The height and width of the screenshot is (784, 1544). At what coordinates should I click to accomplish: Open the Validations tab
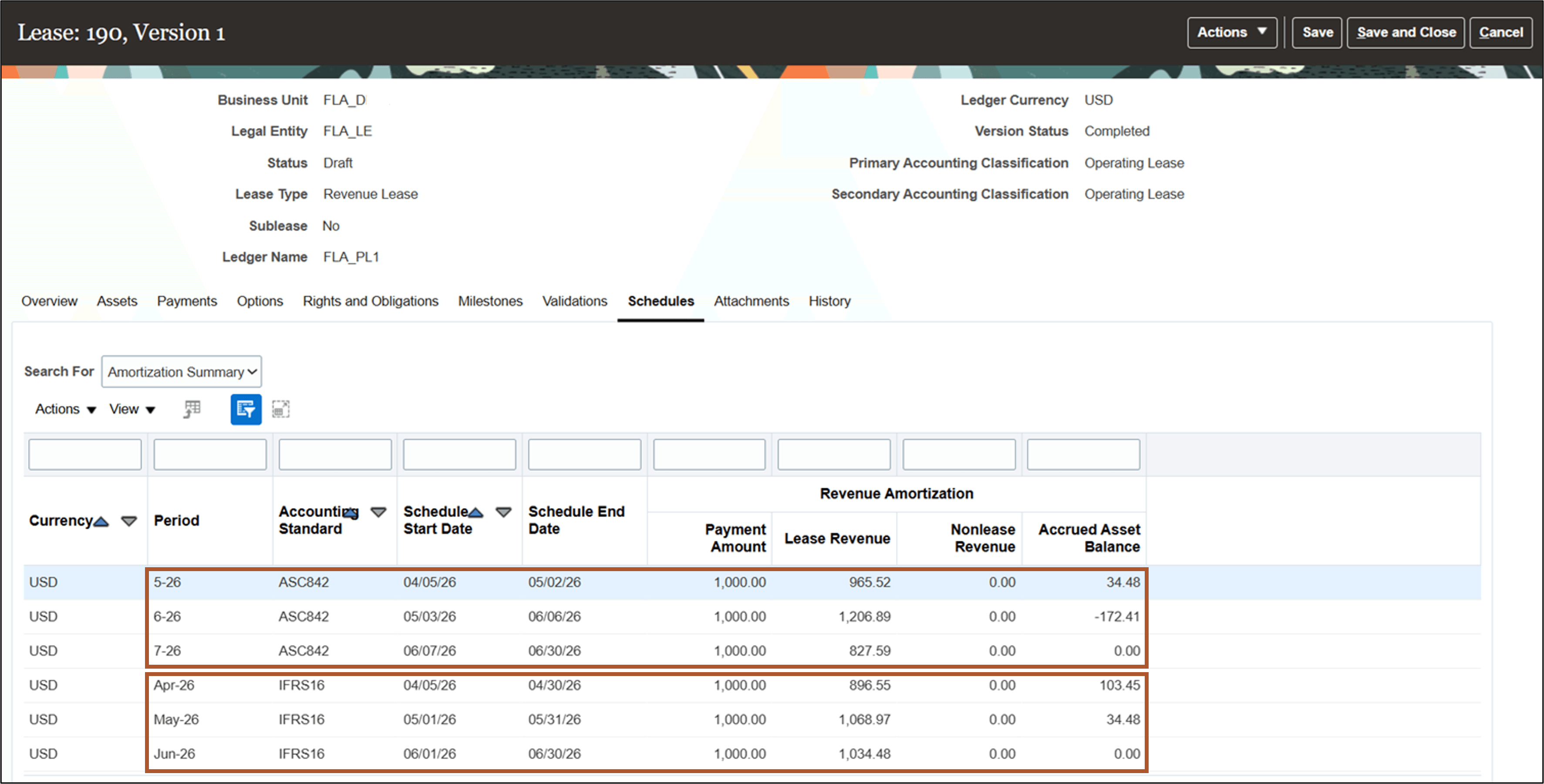tap(575, 301)
